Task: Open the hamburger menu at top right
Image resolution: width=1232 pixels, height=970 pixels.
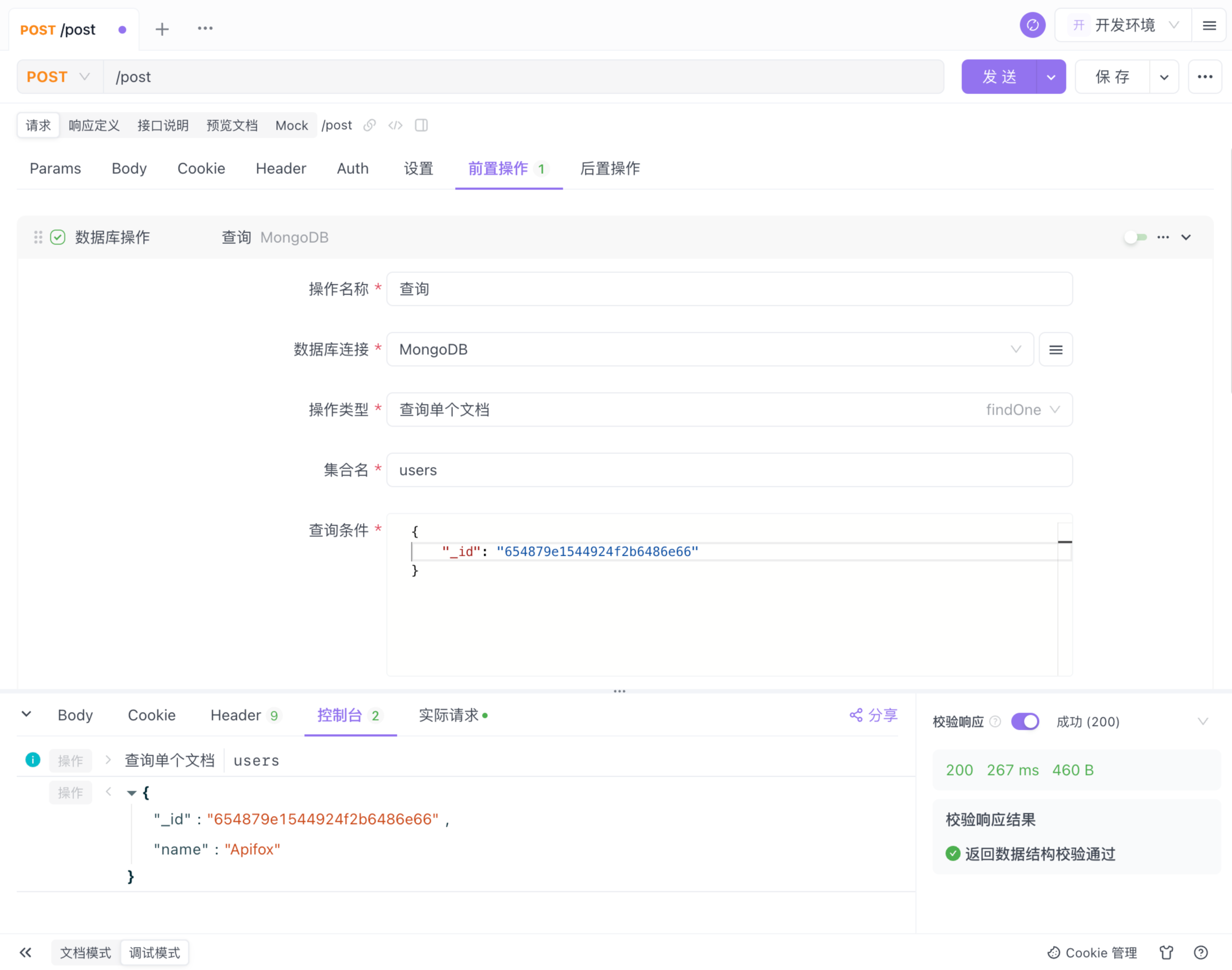Action: click(x=1209, y=26)
